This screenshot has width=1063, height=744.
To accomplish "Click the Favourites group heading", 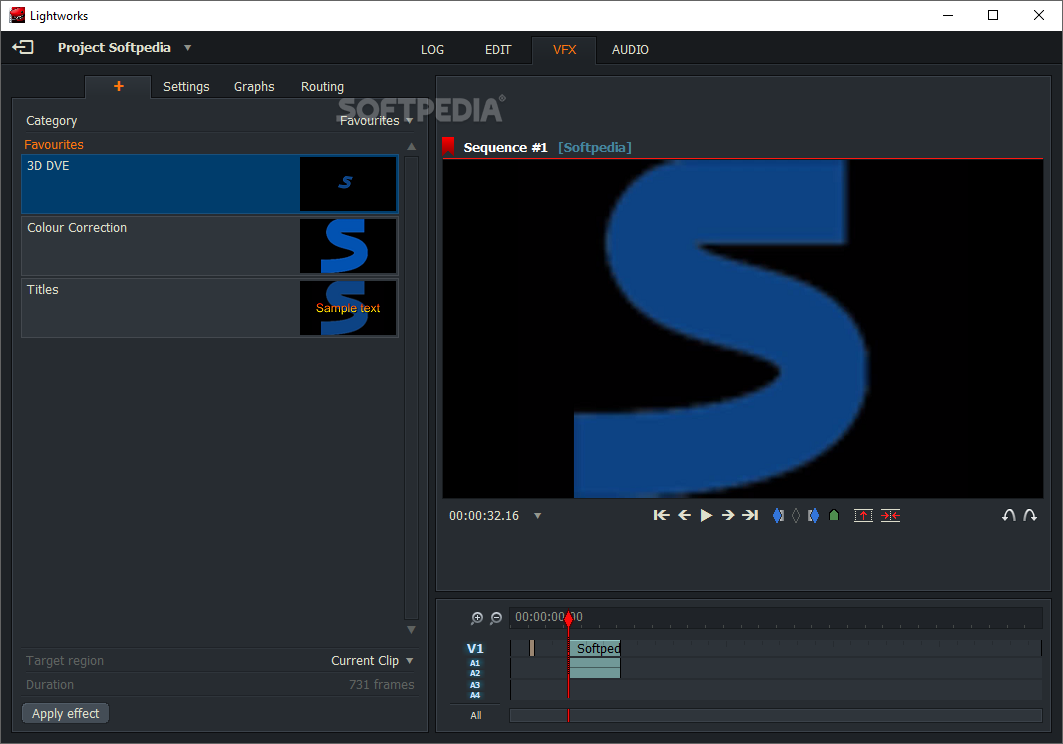I will [x=54, y=144].
